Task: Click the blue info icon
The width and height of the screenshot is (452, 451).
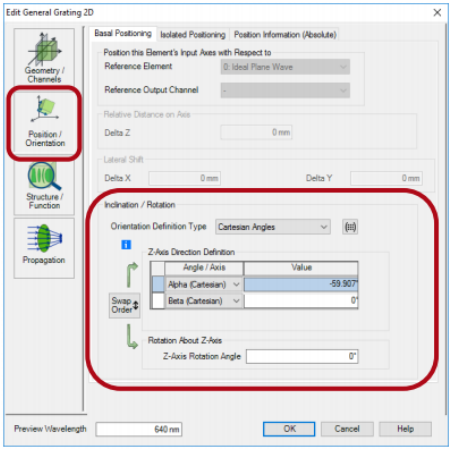Action: [126, 245]
